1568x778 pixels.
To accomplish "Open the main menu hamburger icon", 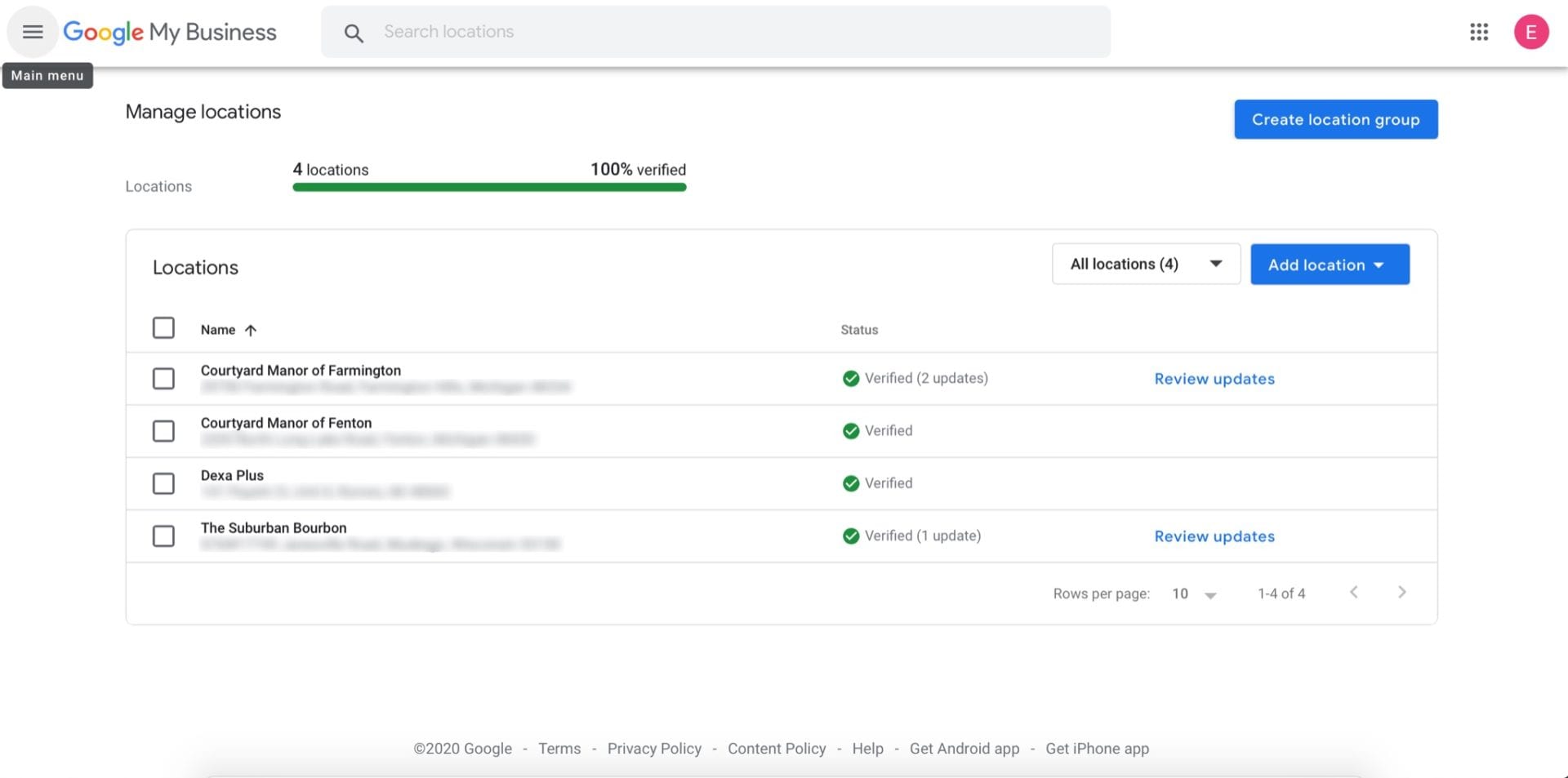I will pyautogui.click(x=33, y=32).
